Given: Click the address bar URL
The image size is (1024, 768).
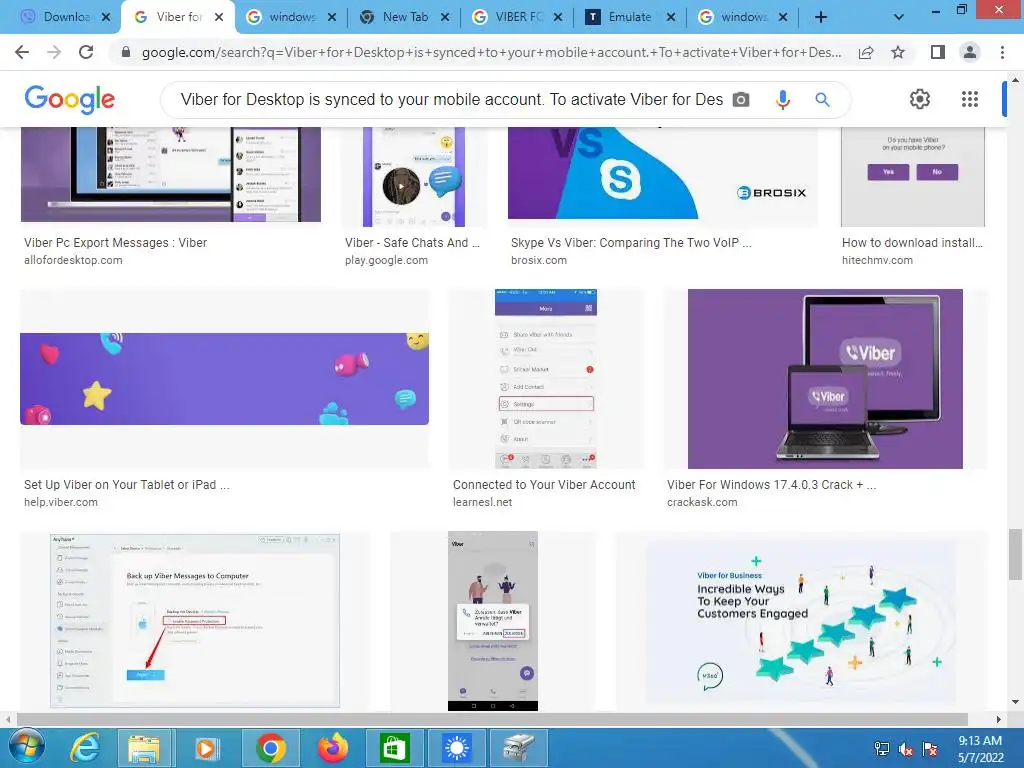Looking at the screenshot, I should tap(491, 52).
